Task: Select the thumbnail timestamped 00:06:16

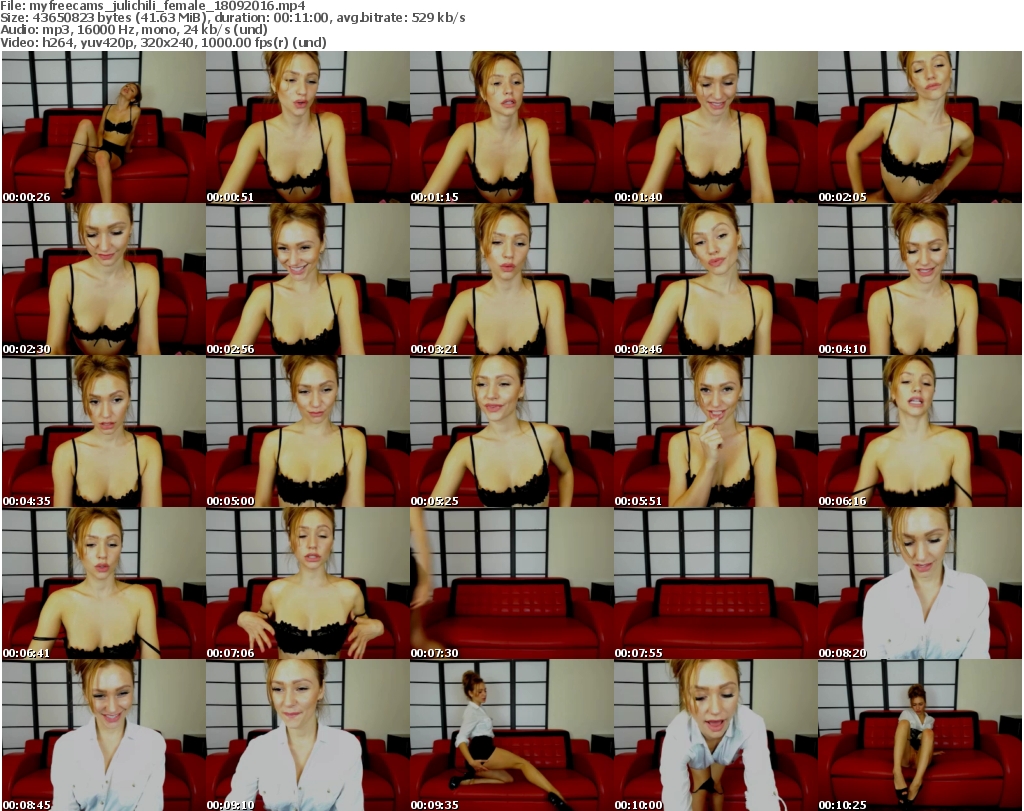Action: 919,432
